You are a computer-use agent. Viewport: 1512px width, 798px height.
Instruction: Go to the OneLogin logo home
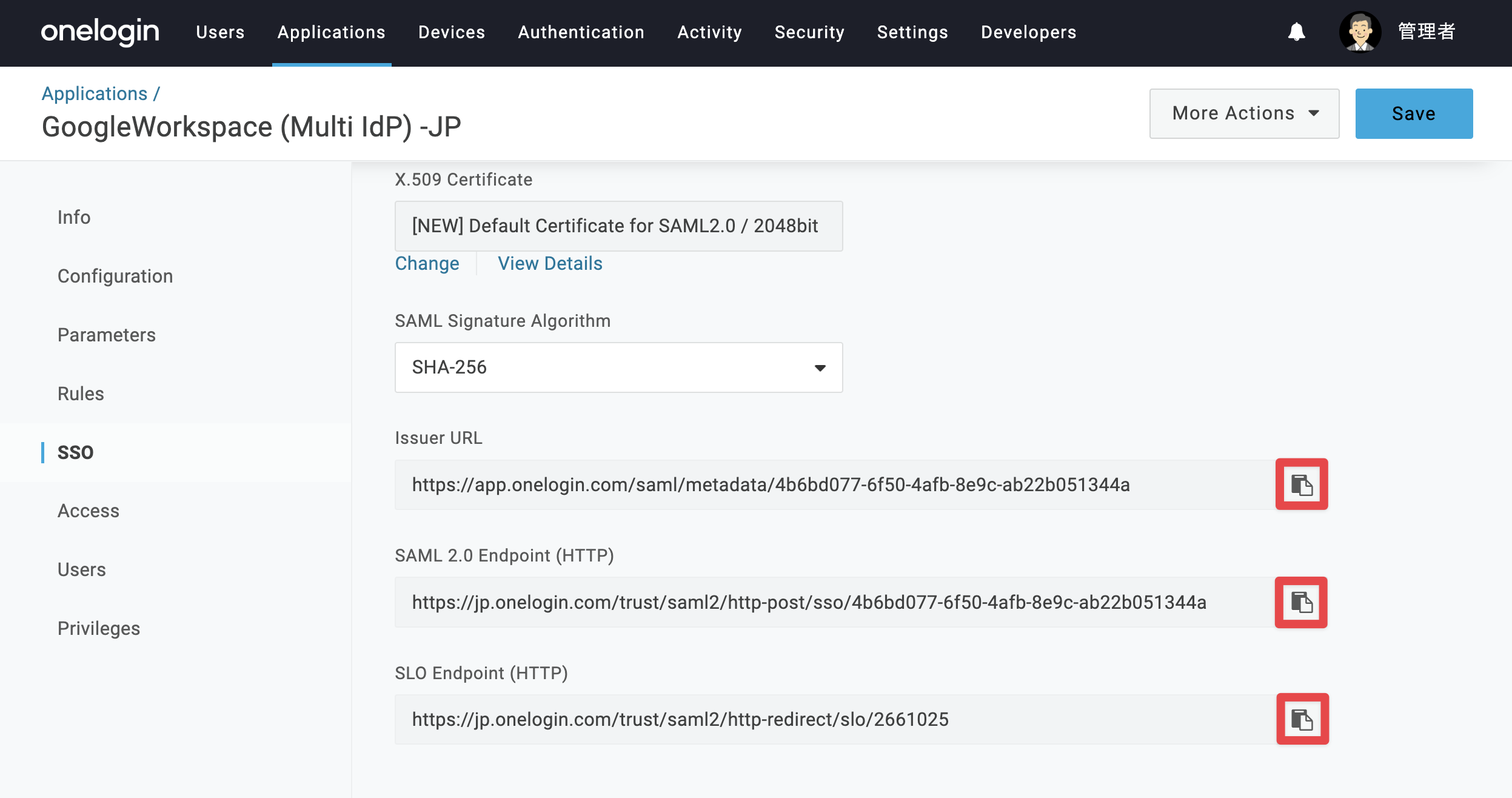pyautogui.click(x=100, y=32)
